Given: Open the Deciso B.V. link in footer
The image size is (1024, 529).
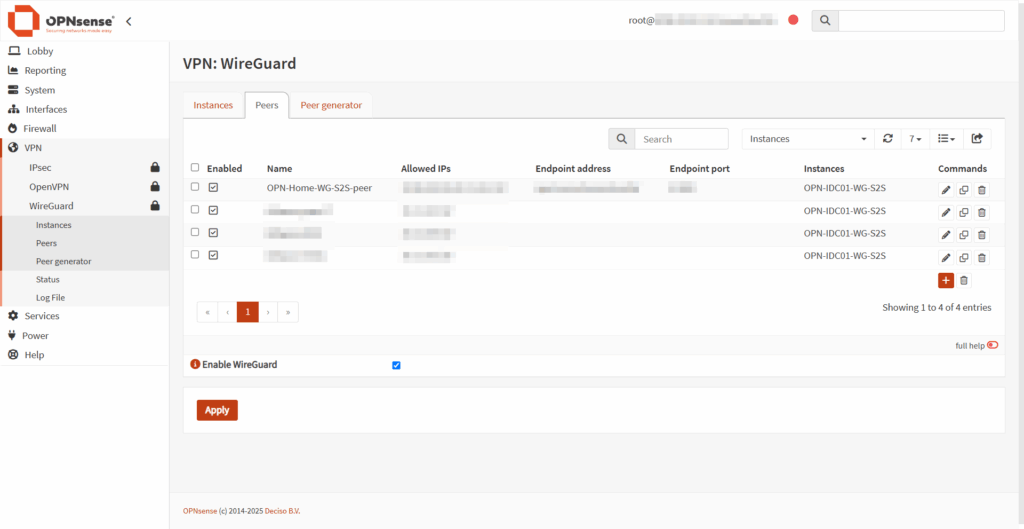Looking at the screenshot, I should pos(282,511).
